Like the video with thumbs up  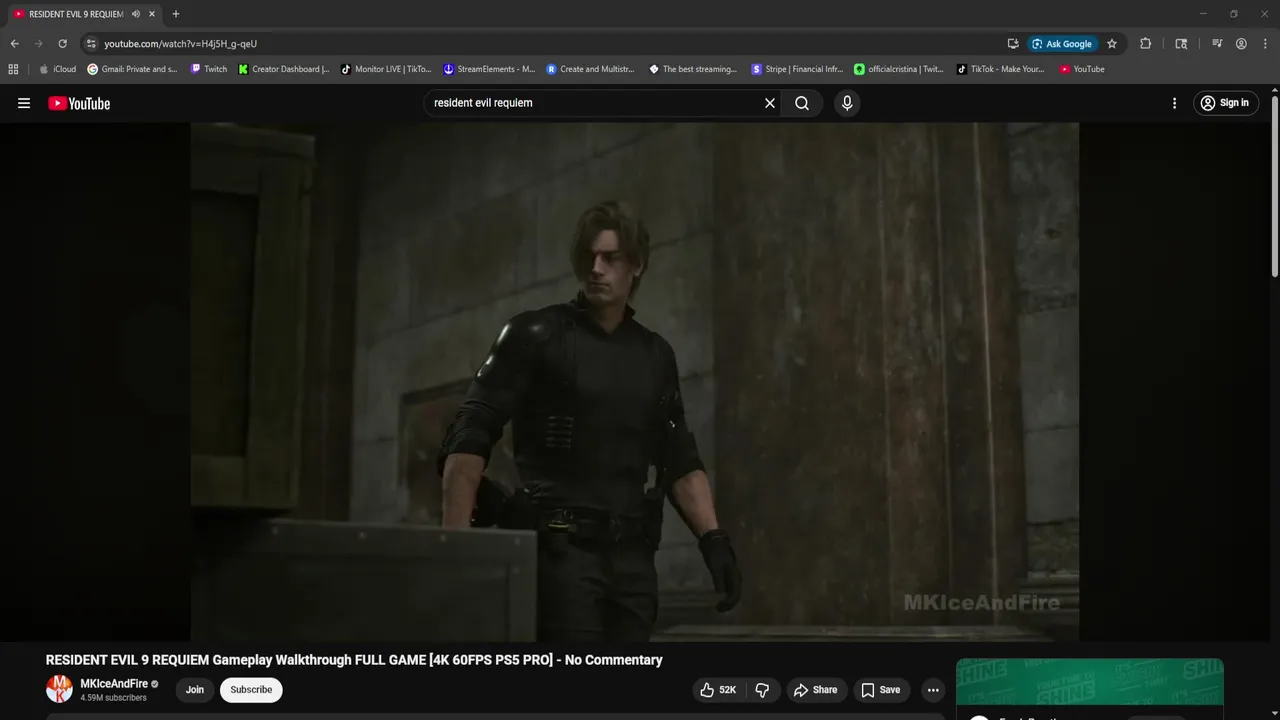pyautogui.click(x=719, y=690)
